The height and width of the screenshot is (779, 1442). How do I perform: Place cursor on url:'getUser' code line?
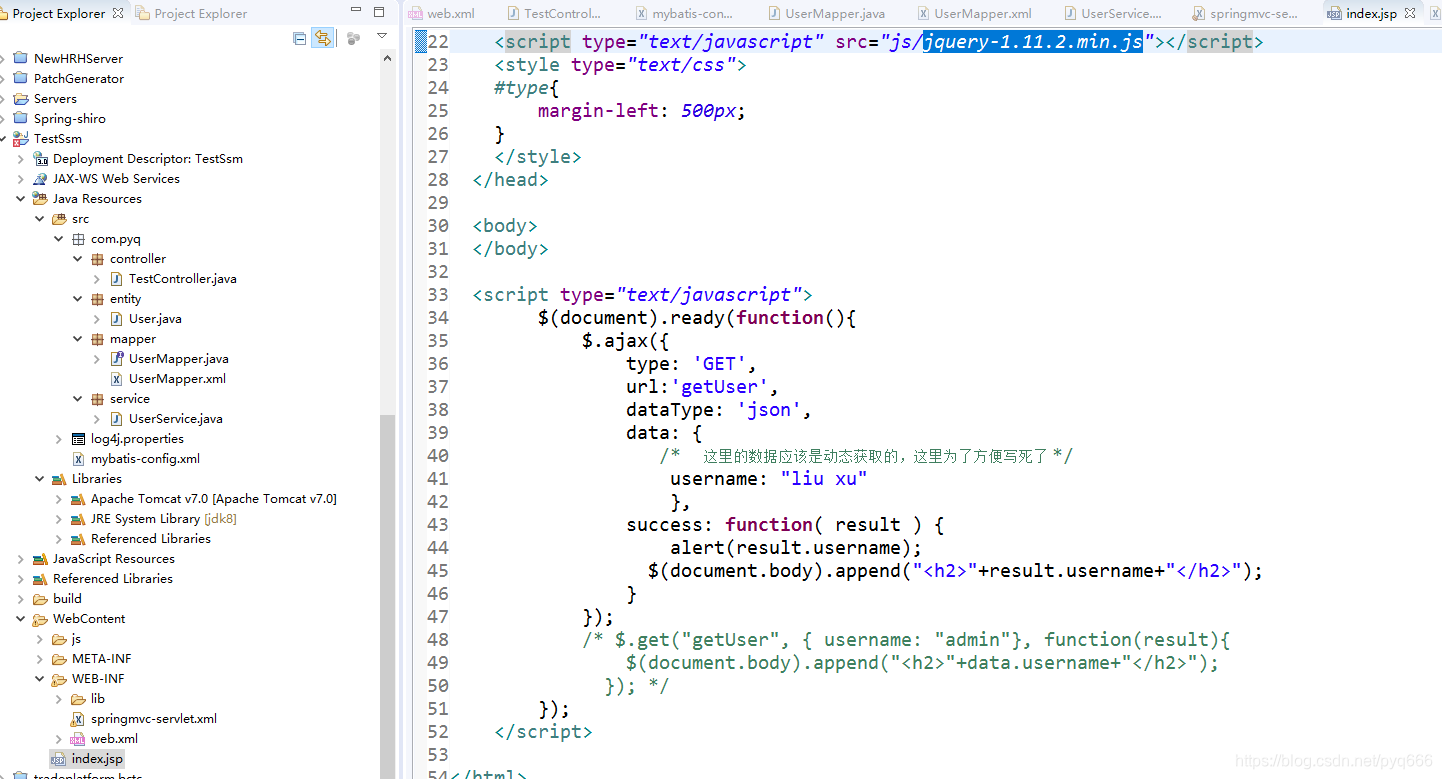[x=702, y=386]
